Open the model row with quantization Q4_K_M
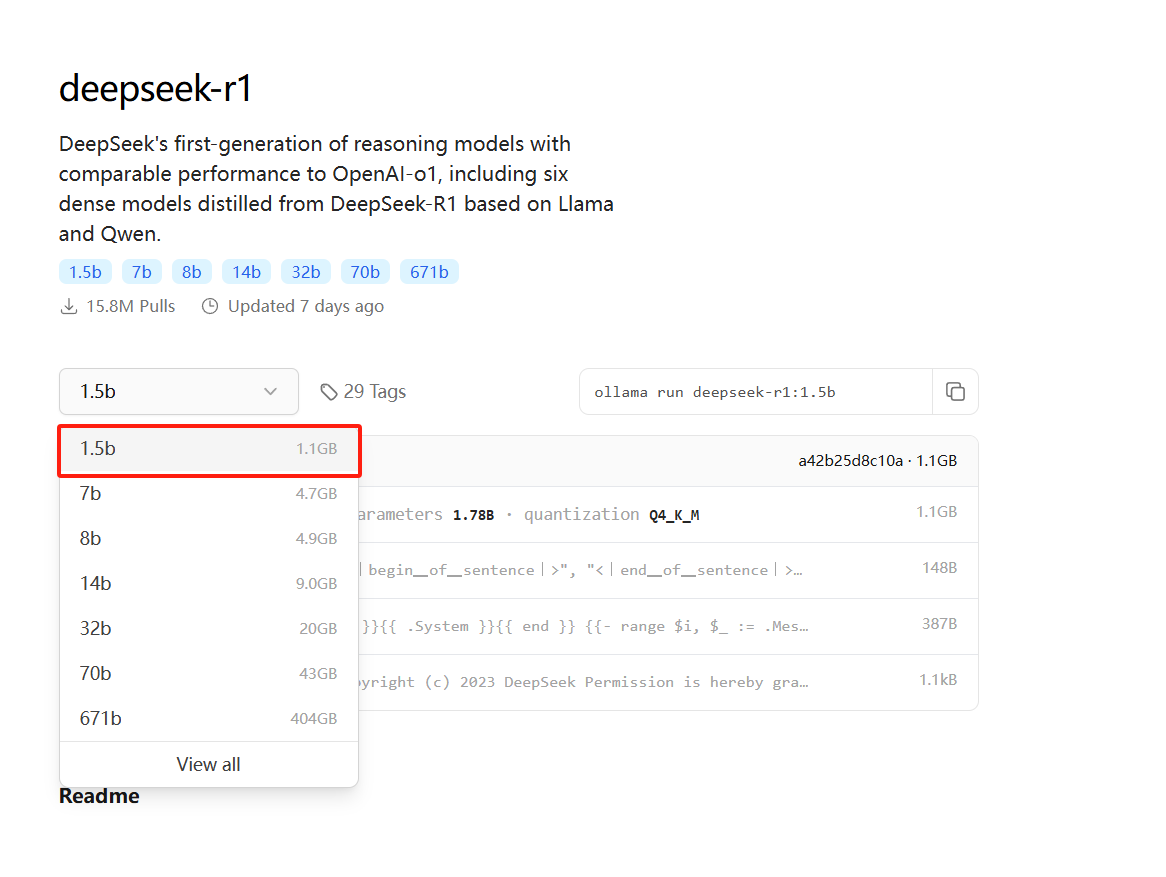1166x877 pixels. click(668, 515)
